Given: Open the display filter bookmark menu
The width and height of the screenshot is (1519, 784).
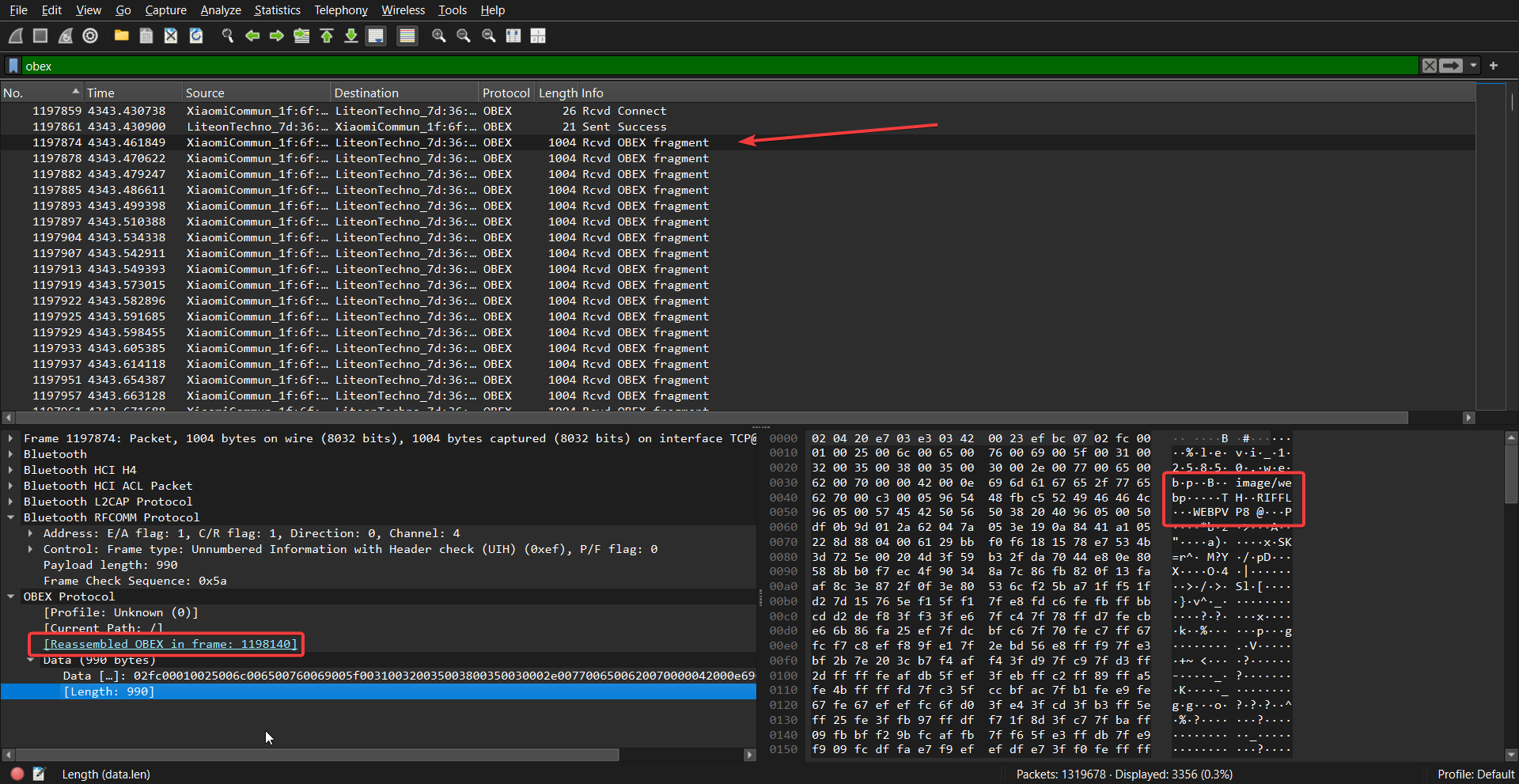Looking at the screenshot, I should pyautogui.click(x=13, y=66).
